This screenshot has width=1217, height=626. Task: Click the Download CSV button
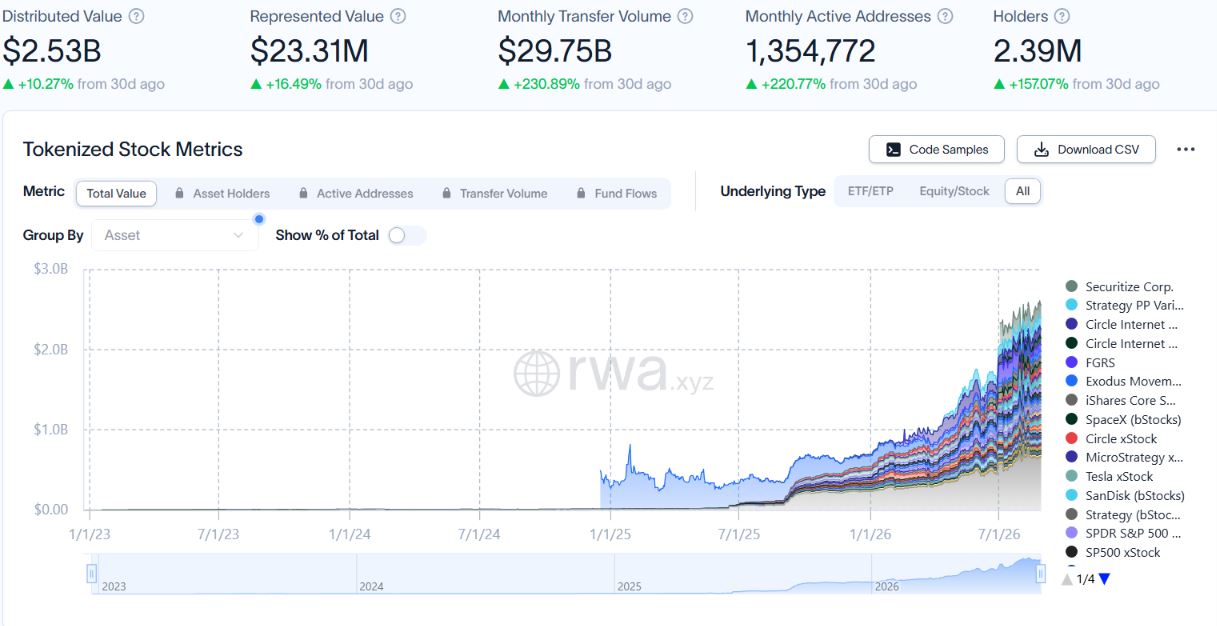[x=1086, y=149]
